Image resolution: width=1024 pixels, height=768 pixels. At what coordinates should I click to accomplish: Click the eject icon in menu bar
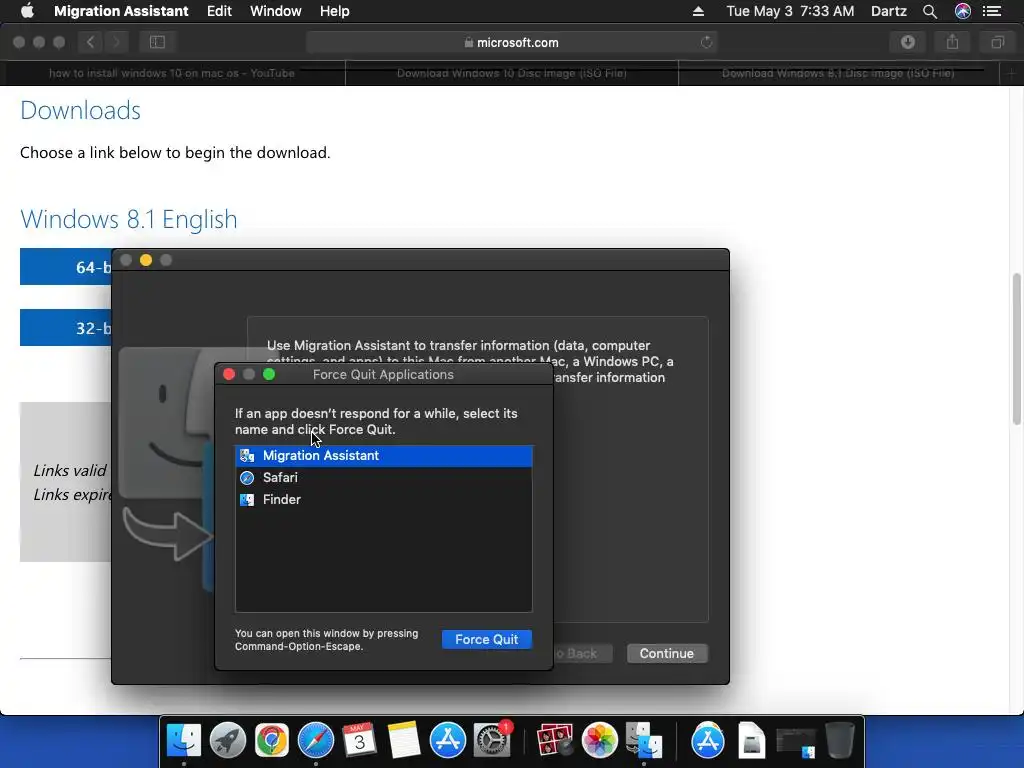pos(698,11)
